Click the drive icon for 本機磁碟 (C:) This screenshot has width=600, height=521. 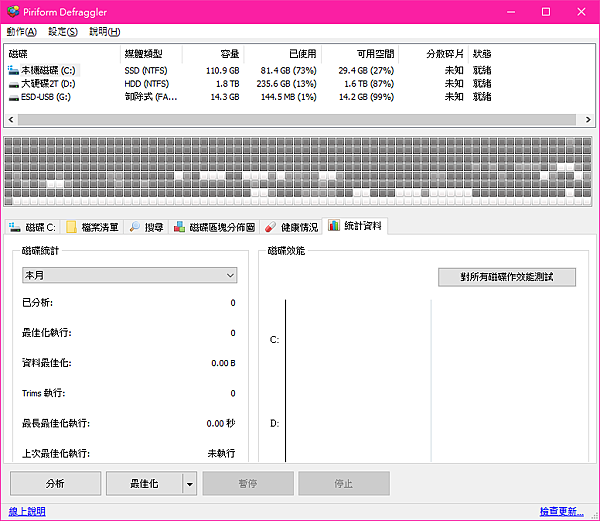pyautogui.click(x=13, y=70)
